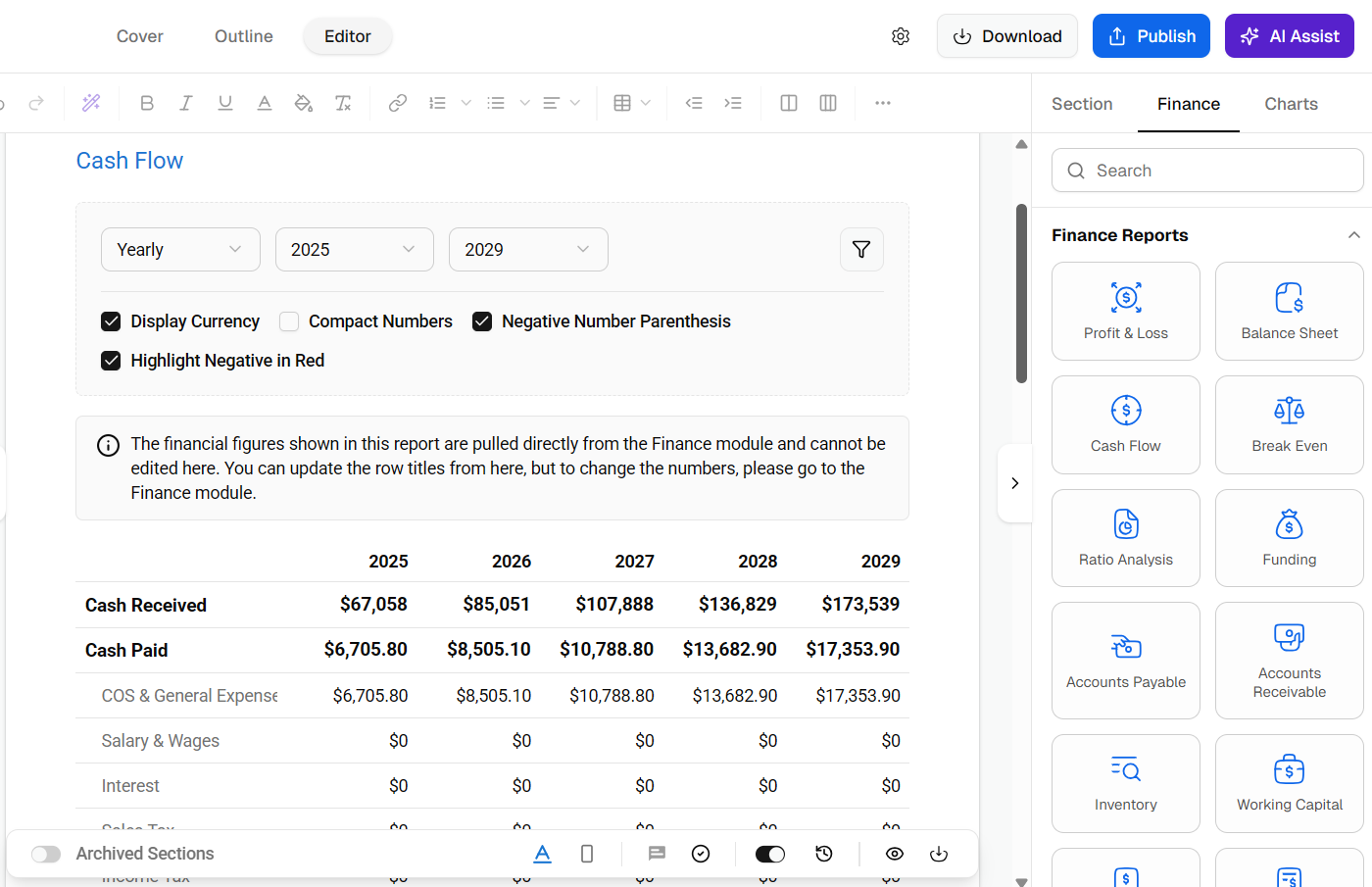Expand the alignment options arrow

575,103
